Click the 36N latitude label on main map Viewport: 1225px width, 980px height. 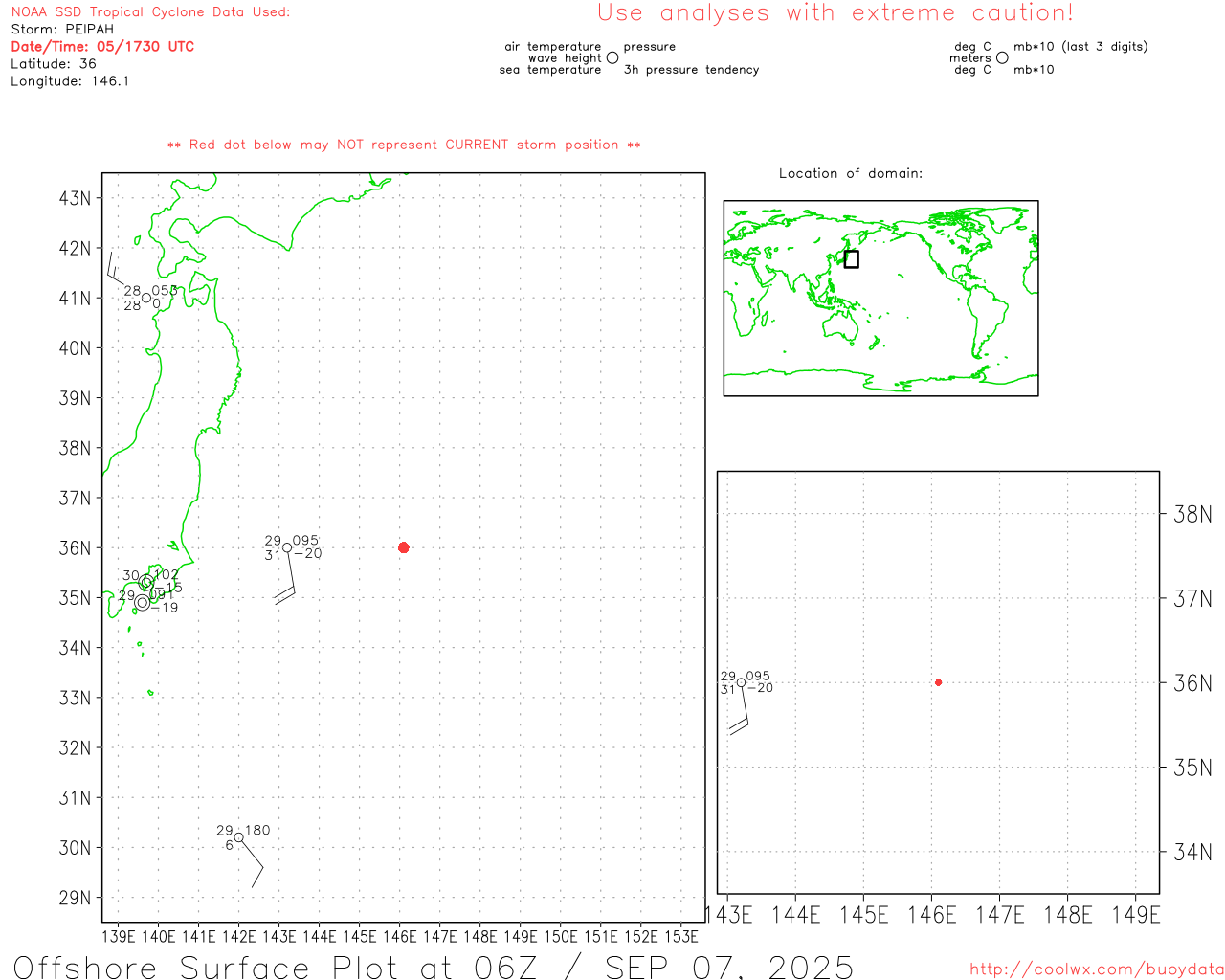click(x=75, y=547)
